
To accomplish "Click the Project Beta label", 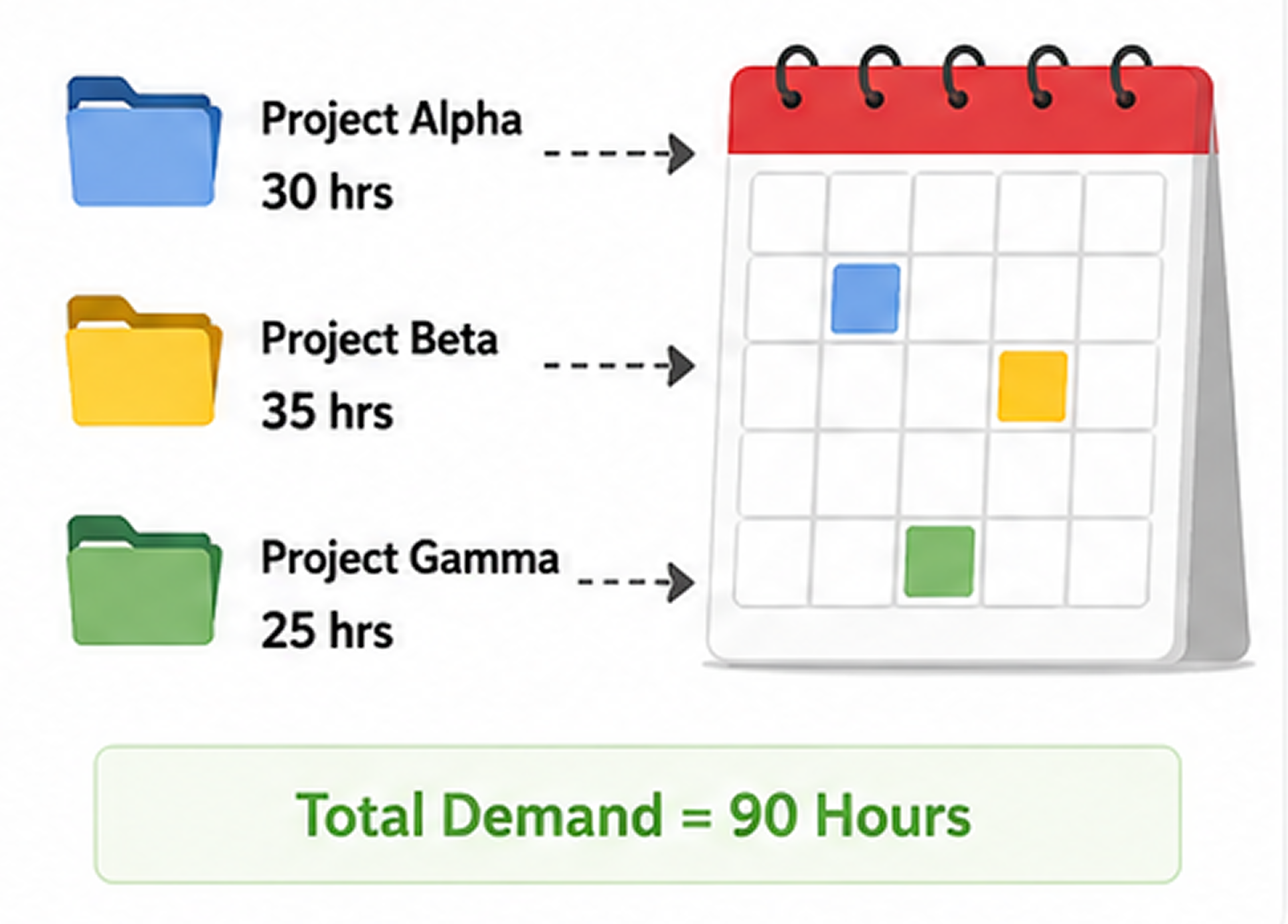I will pos(379,339).
